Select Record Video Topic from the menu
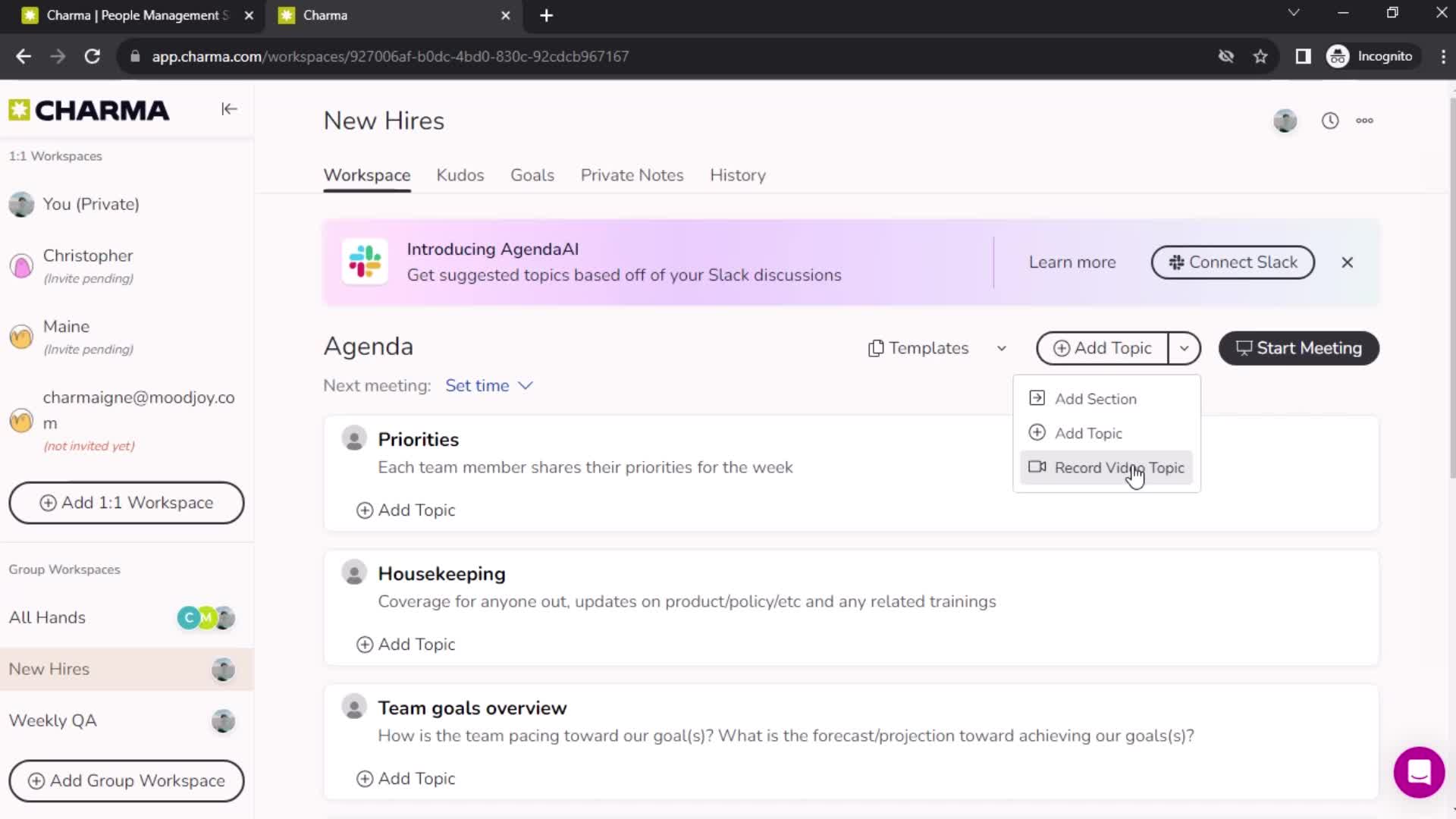Image resolution: width=1456 pixels, height=819 pixels. tap(1106, 468)
